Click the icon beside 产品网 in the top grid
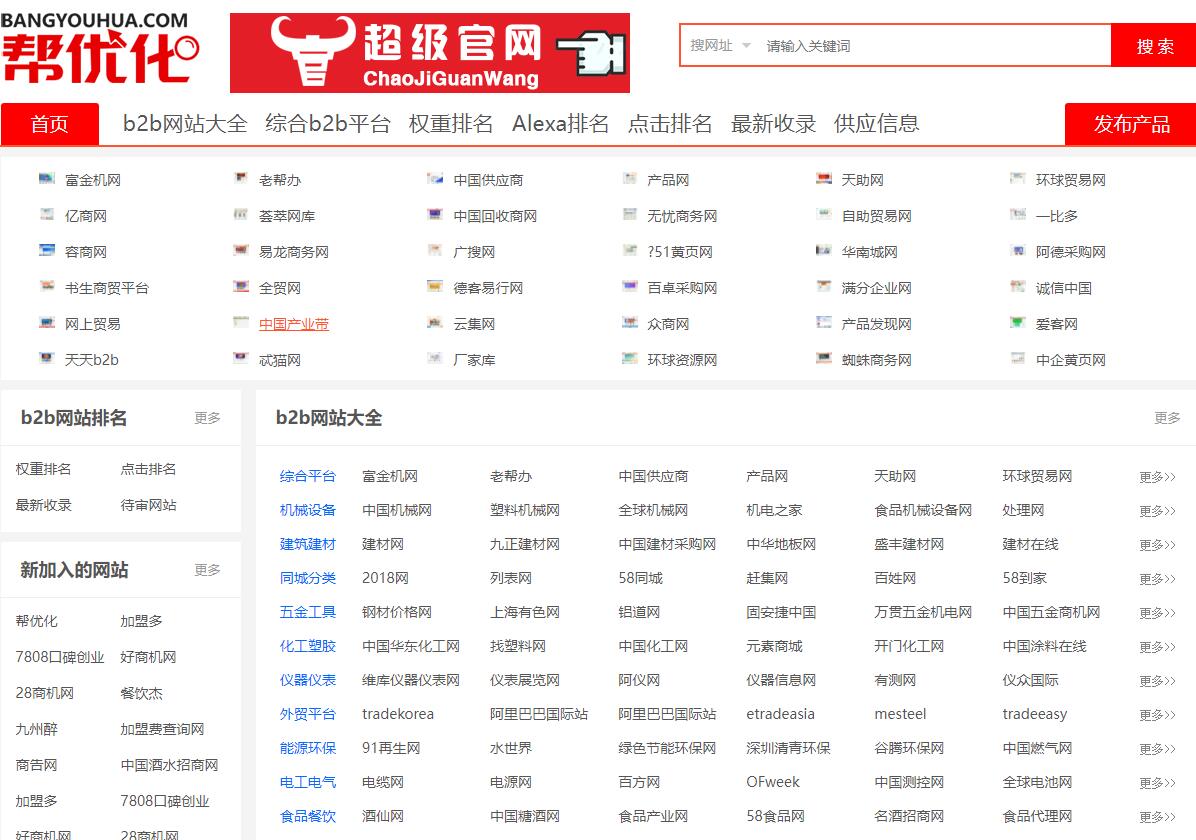The width and height of the screenshot is (1196, 840). 629,179
